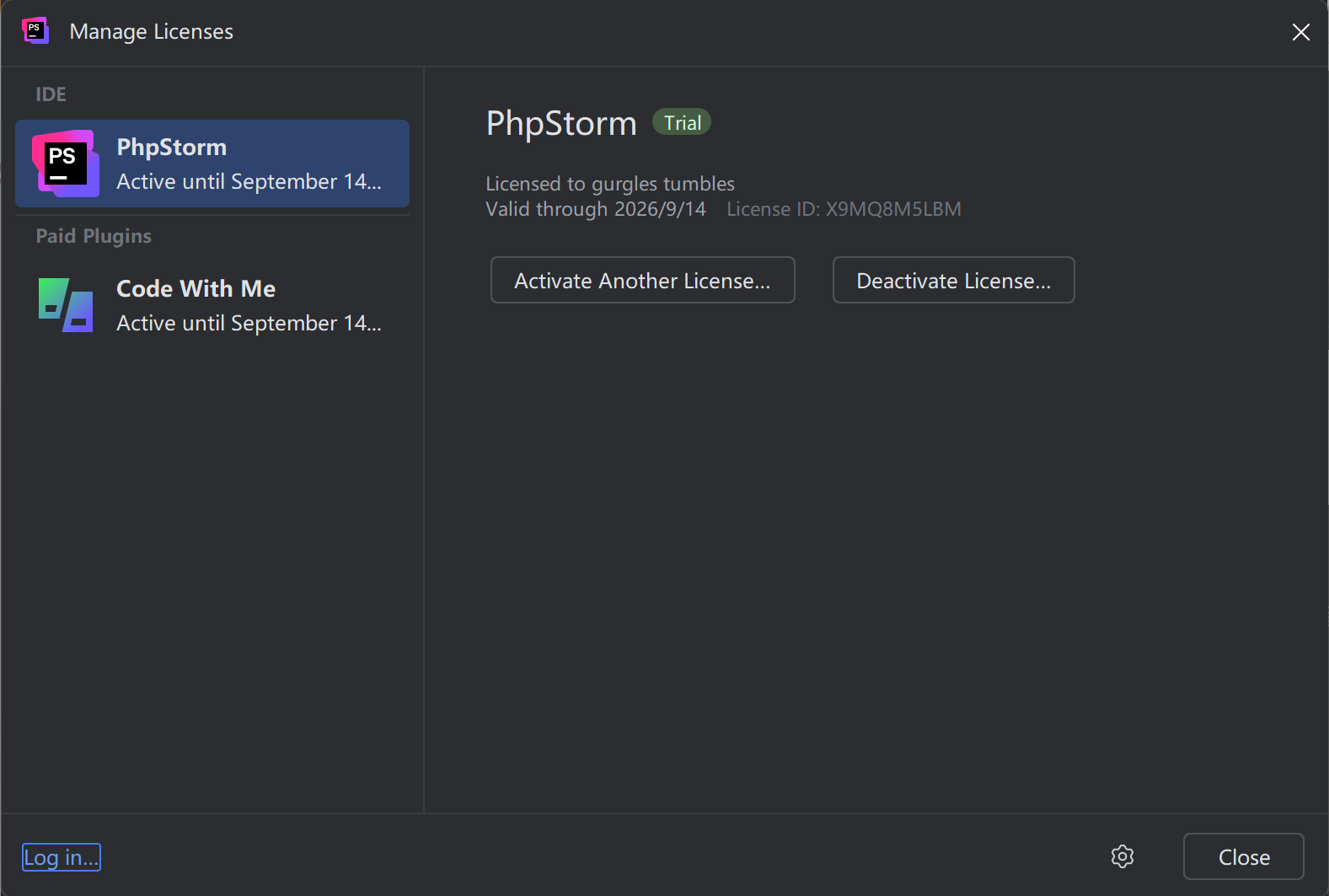Click the Trial badge next to PhpStorm

click(x=682, y=122)
